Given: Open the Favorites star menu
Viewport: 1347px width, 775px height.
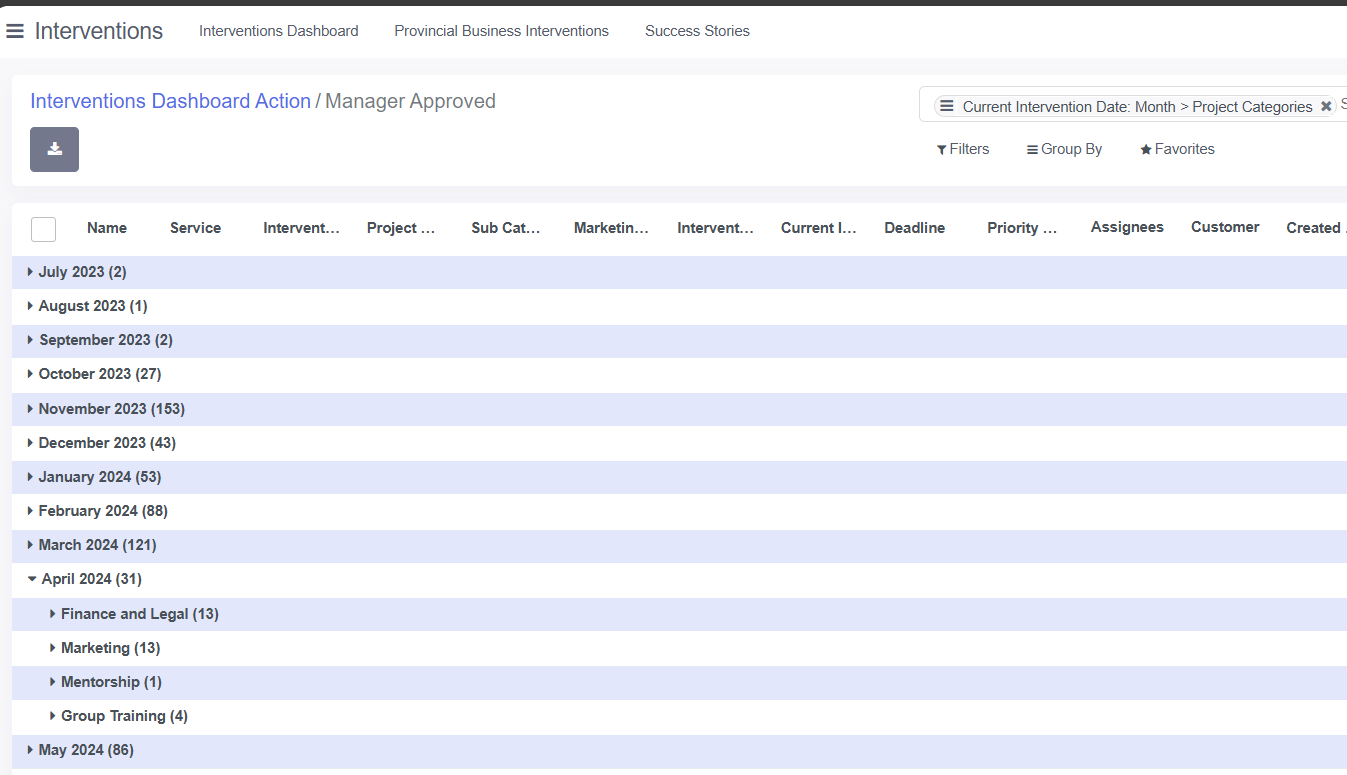Looking at the screenshot, I should 1177,149.
